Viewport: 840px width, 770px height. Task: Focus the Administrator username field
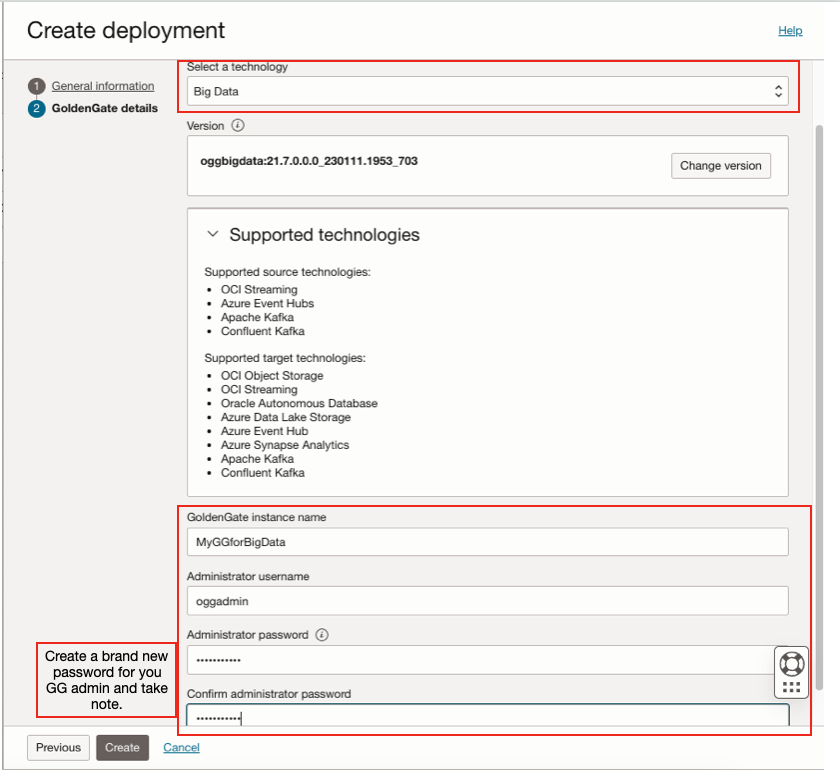click(488, 601)
